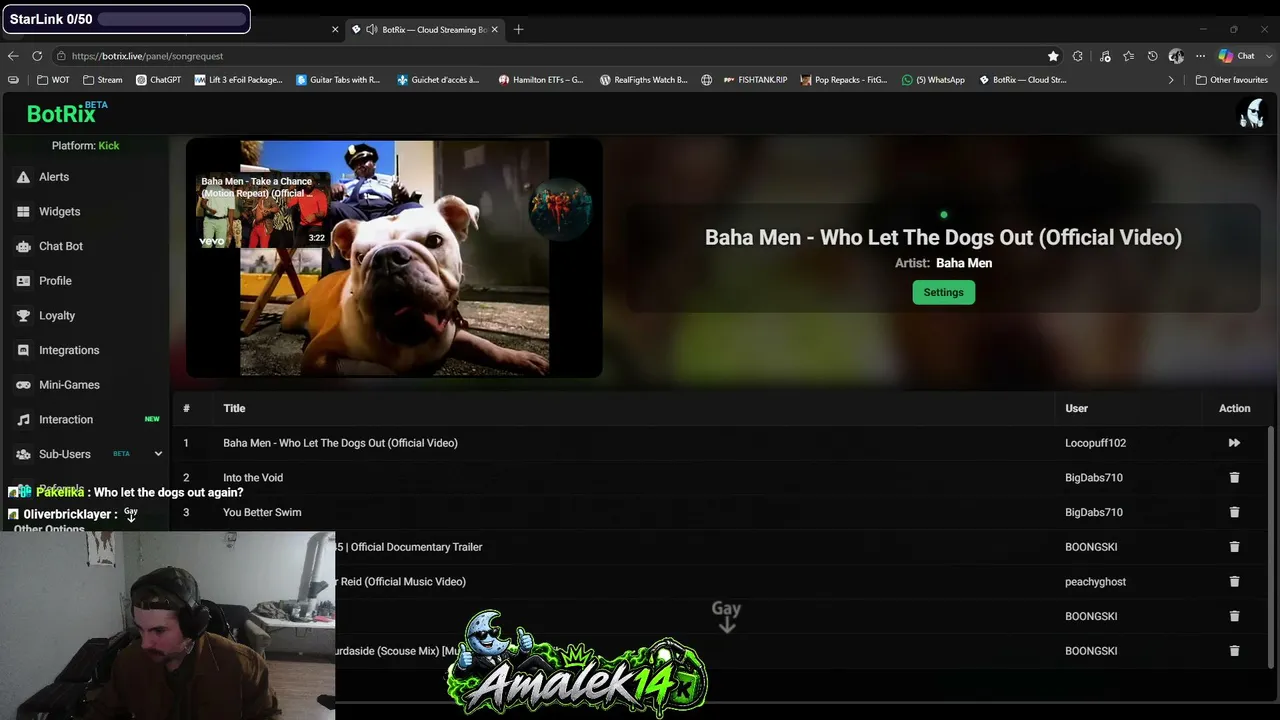Open the Guitar Tabs bookmark

pos(338,80)
